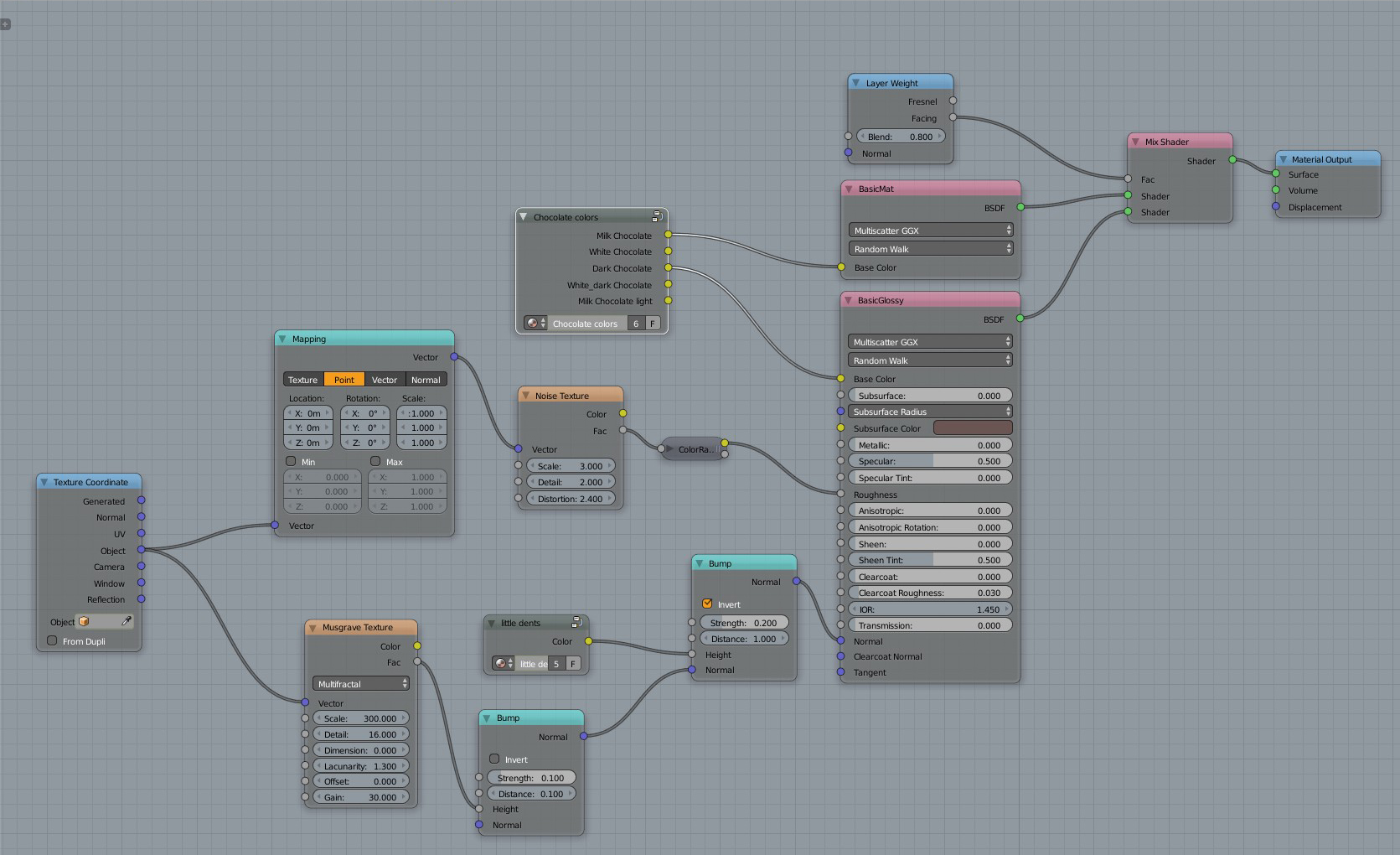This screenshot has height=855, width=1400.
Task: Enable the From Dupli checkbox
Action: pyautogui.click(x=52, y=640)
